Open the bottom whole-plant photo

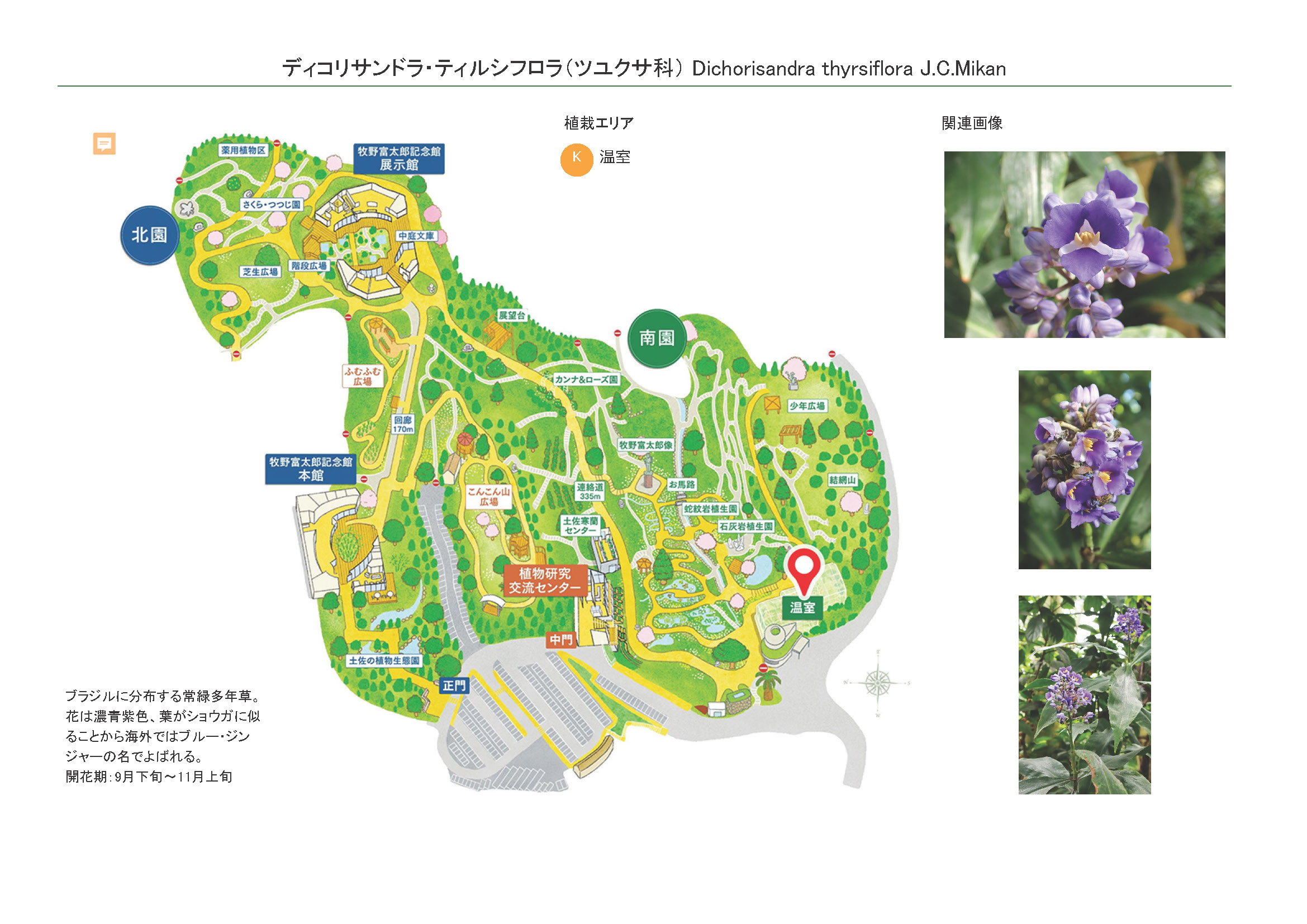click(1084, 695)
